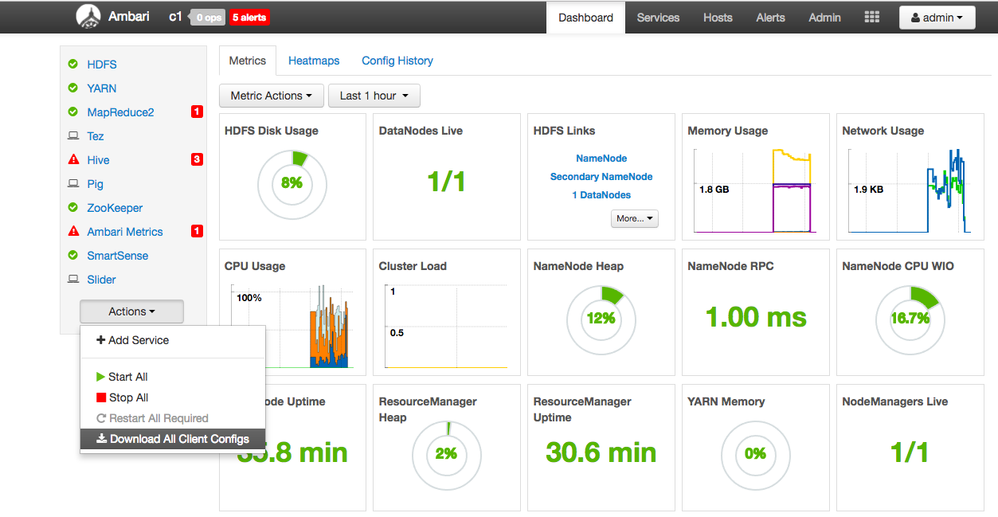Click the Secondary NameNode link
The width and height of the screenshot is (998, 517).
[x=601, y=176]
